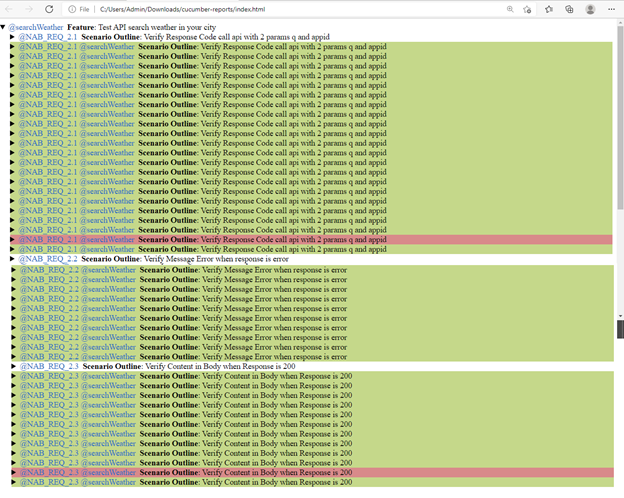Expand the uncolored @NAB_REQ_2.3 scenario outline header

coord(14,366)
